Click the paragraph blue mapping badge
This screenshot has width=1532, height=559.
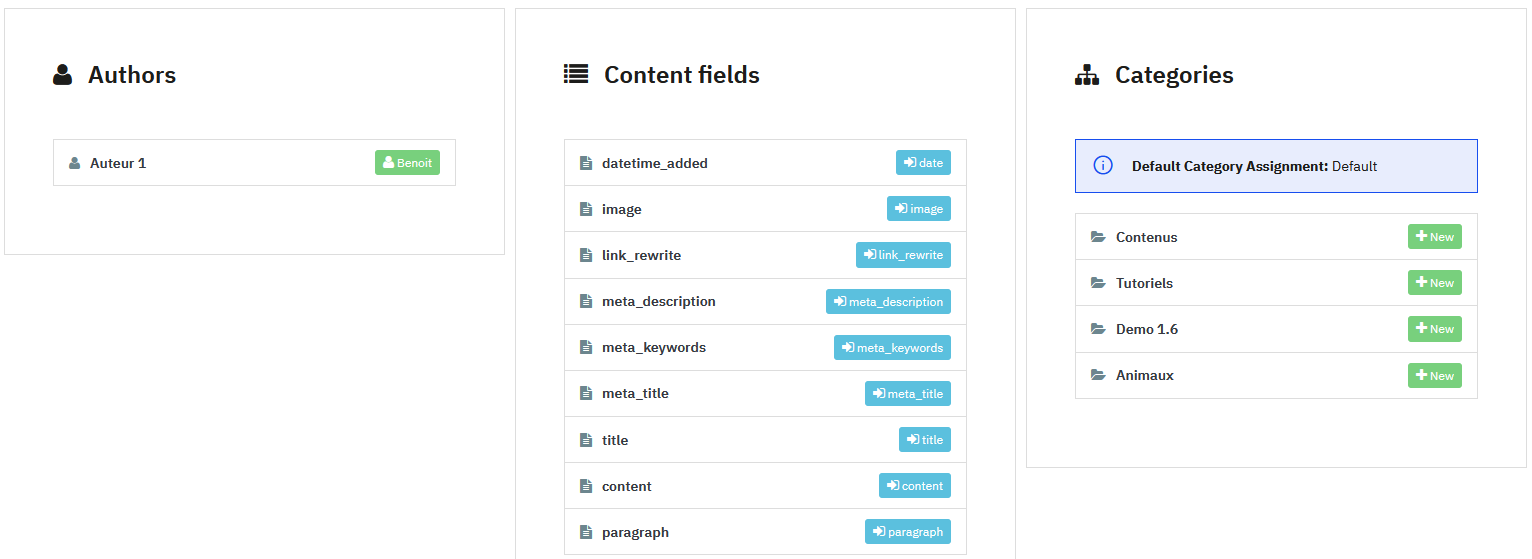(907, 532)
